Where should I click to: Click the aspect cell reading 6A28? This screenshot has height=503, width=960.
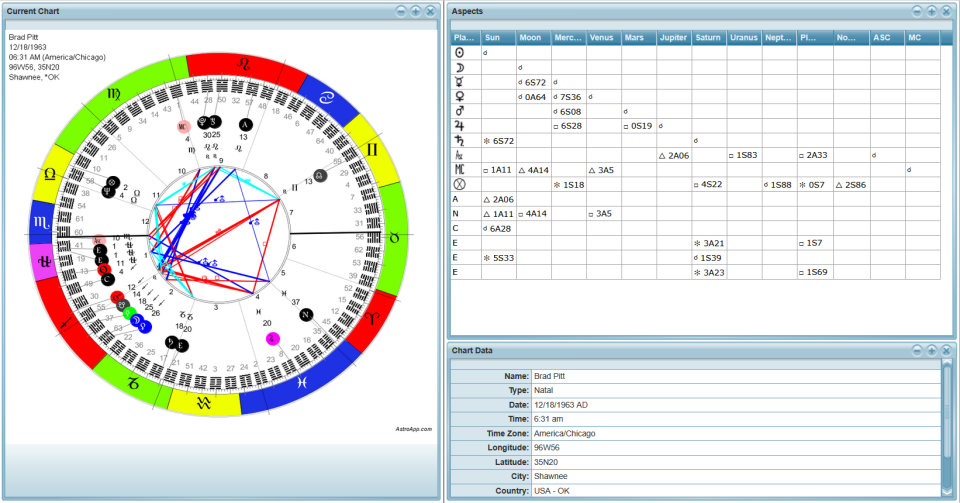point(498,229)
